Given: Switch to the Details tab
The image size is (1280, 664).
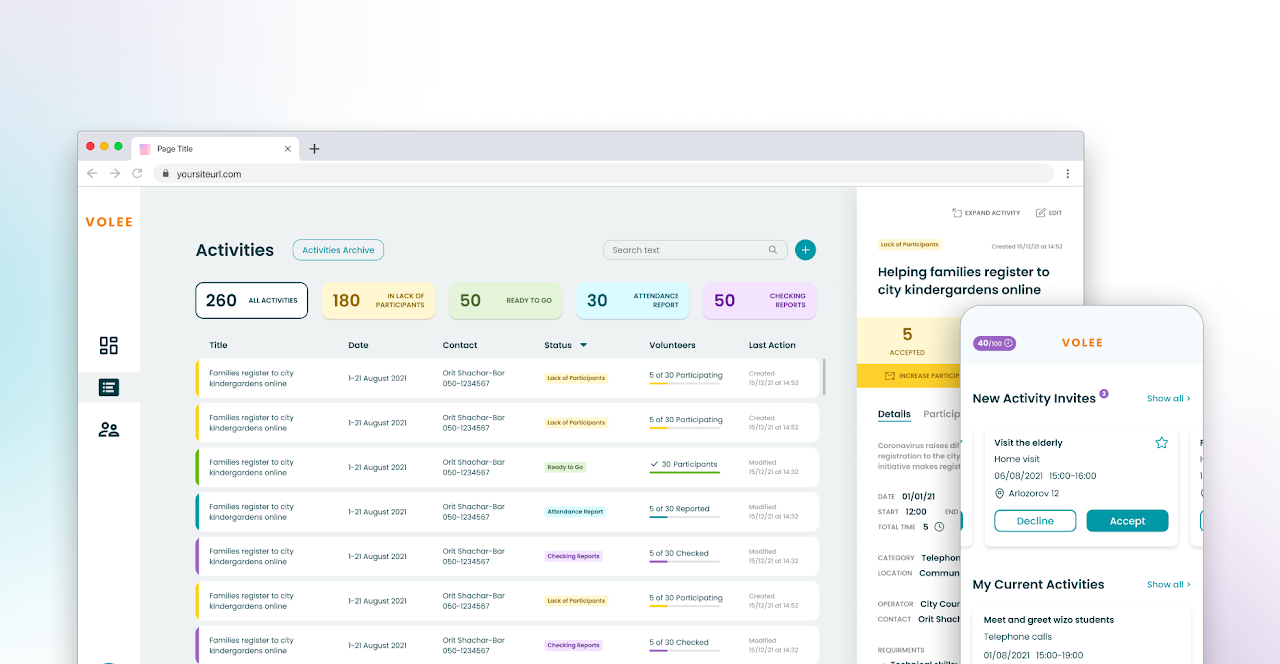Looking at the screenshot, I should 894,414.
